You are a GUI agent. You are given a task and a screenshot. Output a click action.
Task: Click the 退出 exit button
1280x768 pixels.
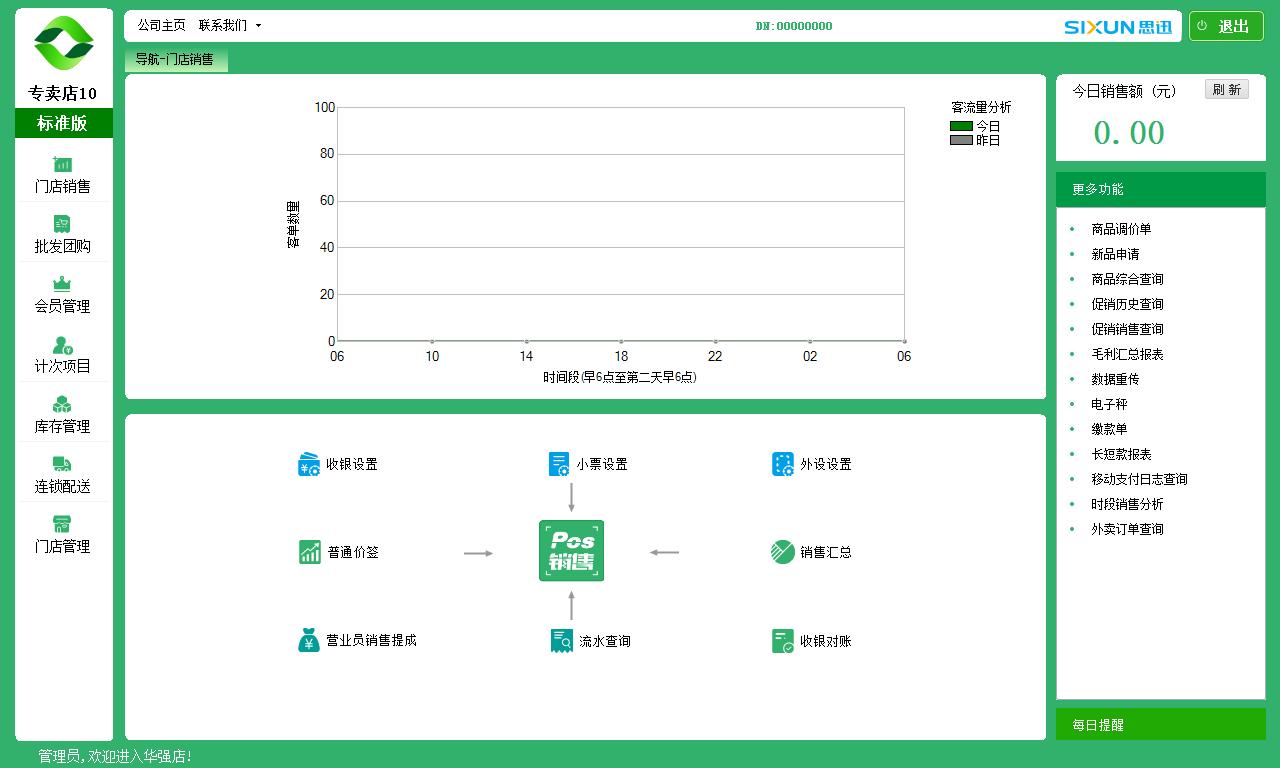[x=1226, y=27]
